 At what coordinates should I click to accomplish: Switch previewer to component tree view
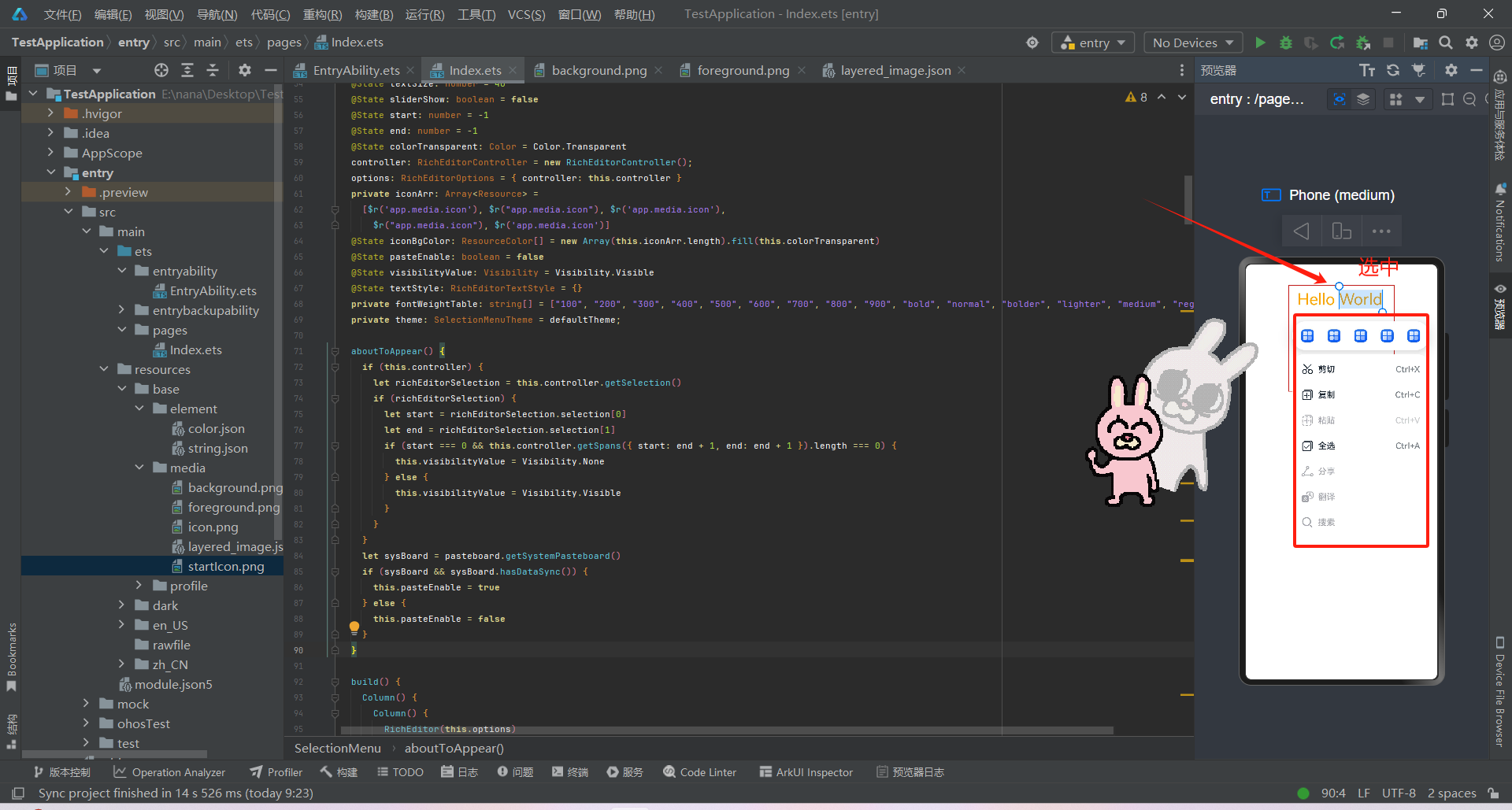[x=1363, y=99]
